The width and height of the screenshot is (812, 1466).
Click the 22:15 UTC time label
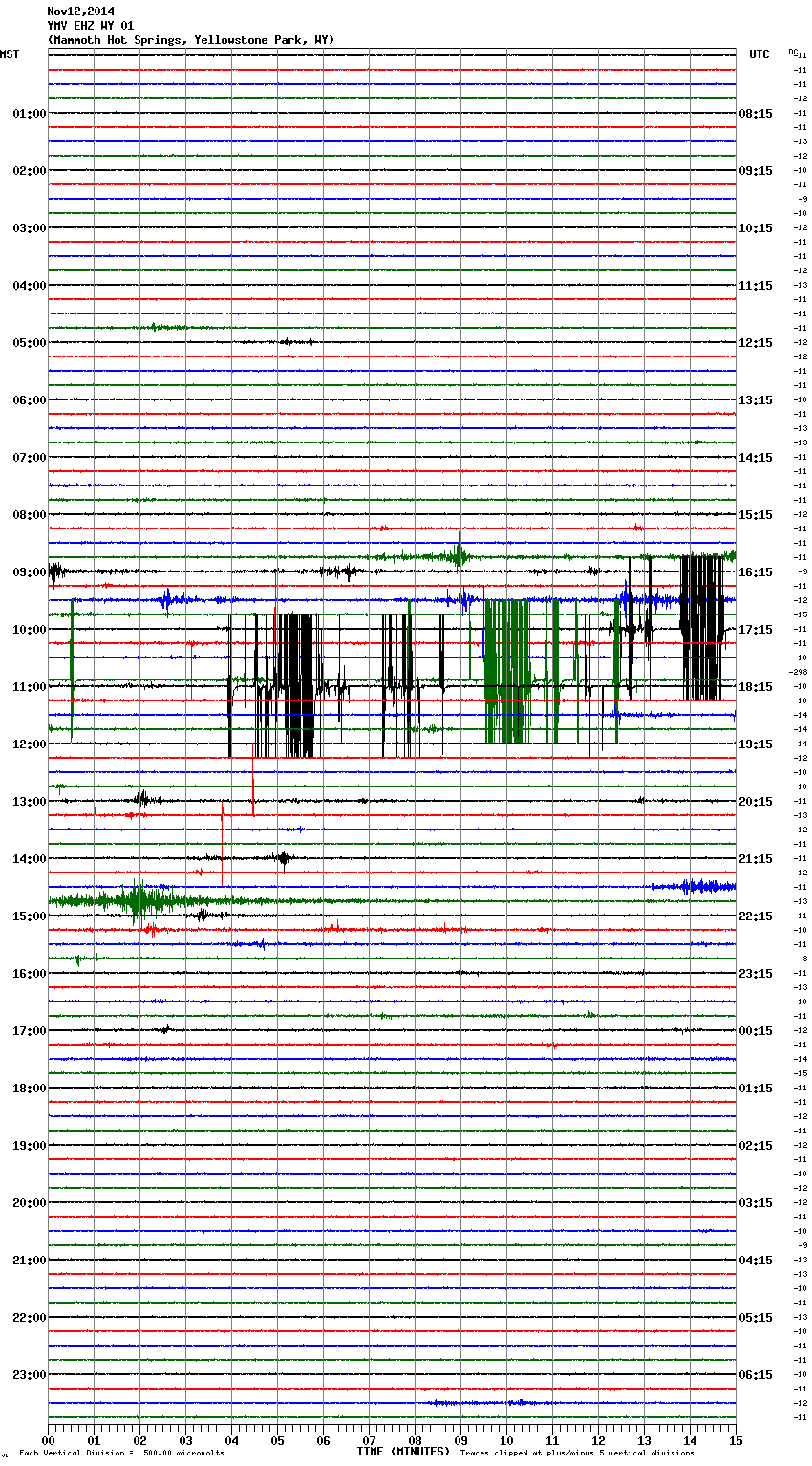coord(756,916)
